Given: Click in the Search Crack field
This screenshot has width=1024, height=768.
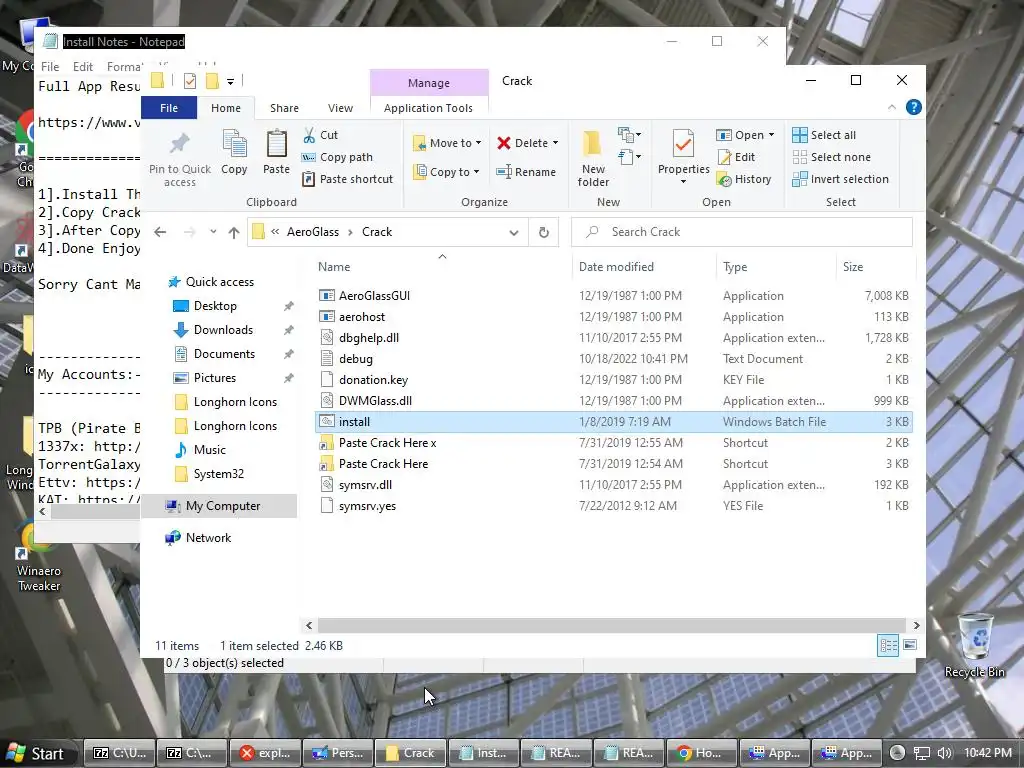Looking at the screenshot, I should coord(742,232).
